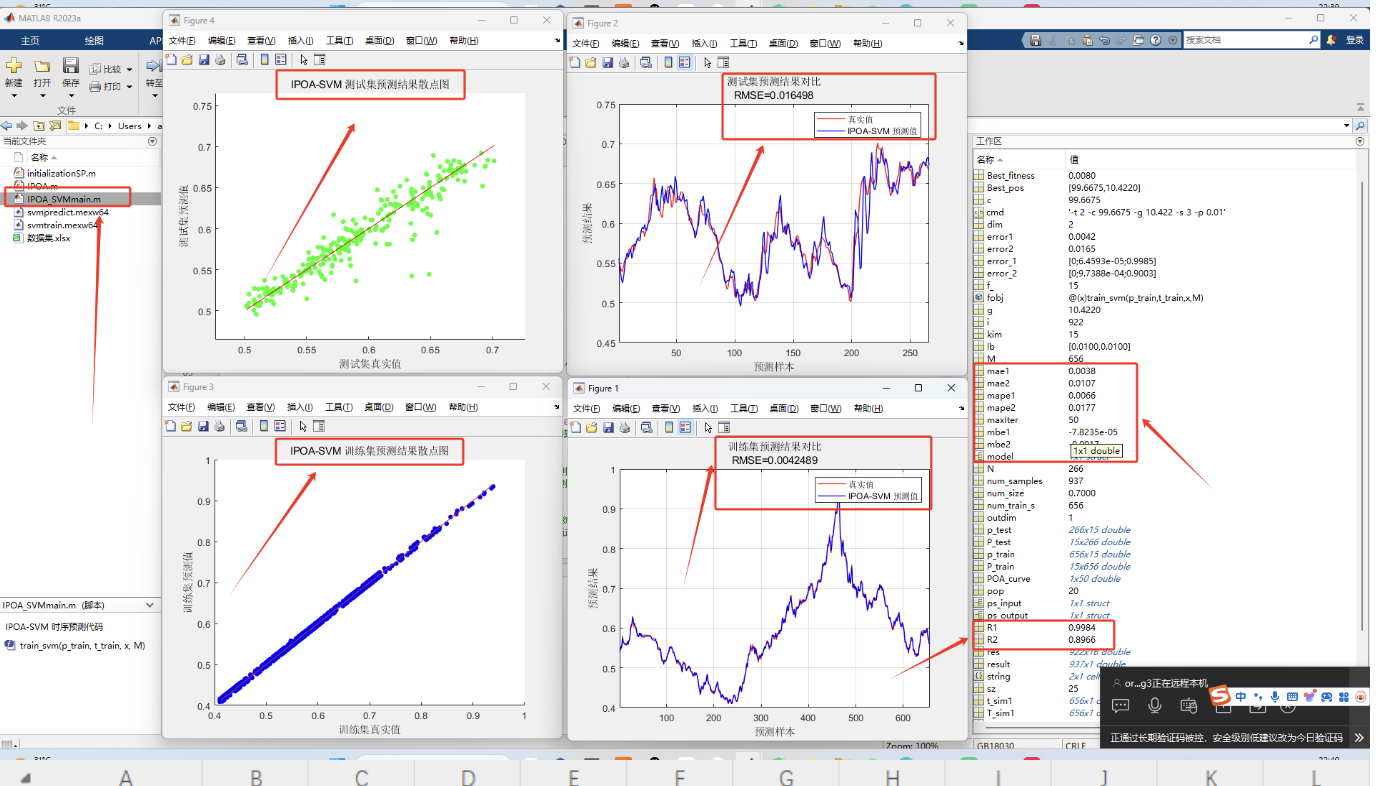The width and height of the screenshot is (1394, 786).
Task: Open Property Inspector icon in Figure 4 toolbar
Action: tap(319, 60)
